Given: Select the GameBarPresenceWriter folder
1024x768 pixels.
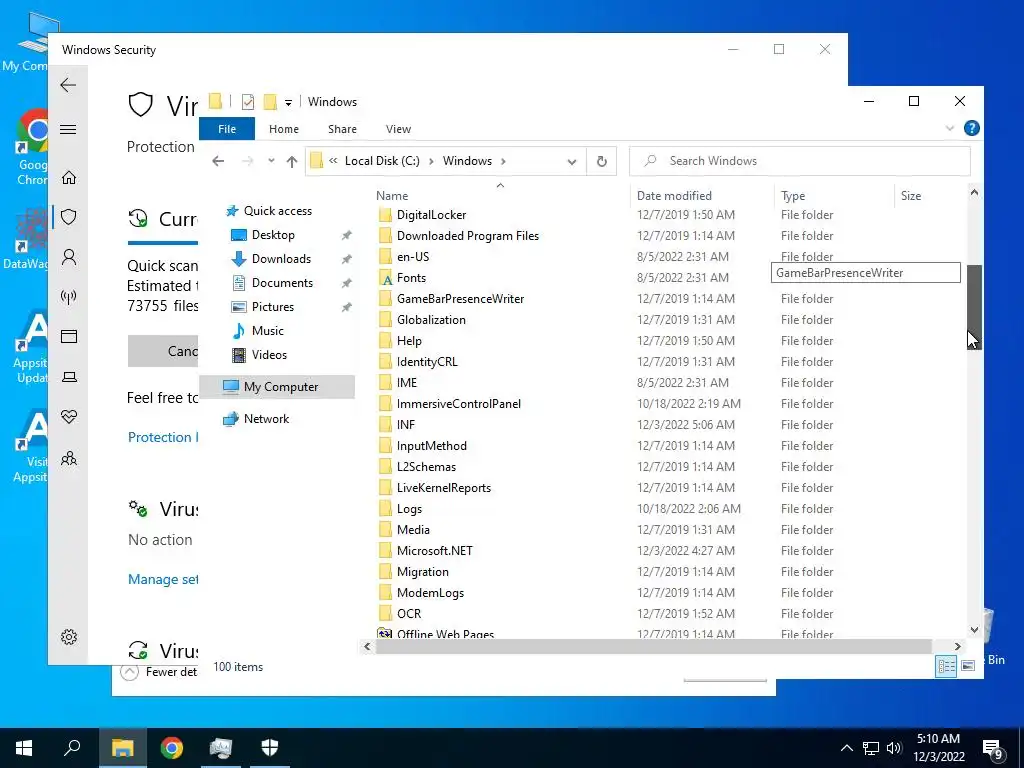Looking at the screenshot, I should (x=460, y=298).
